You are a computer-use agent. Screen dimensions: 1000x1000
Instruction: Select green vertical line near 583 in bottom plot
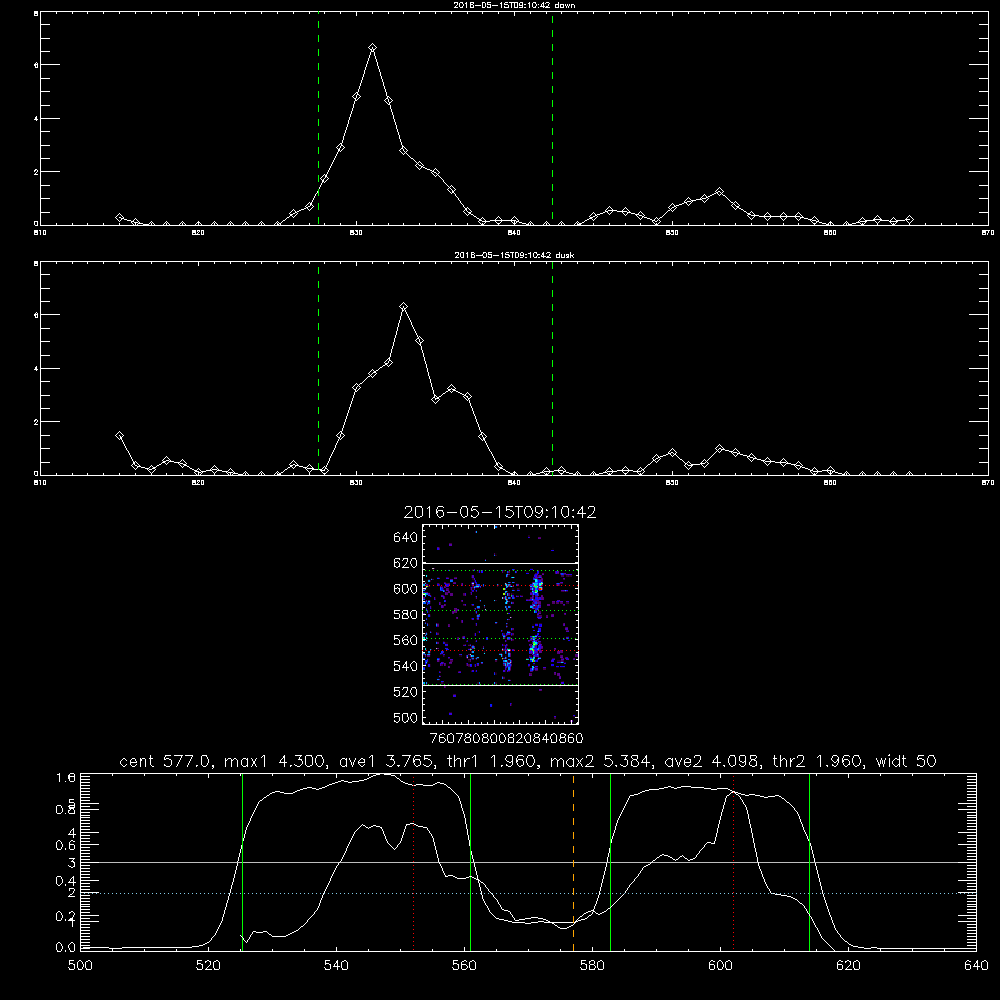610,862
